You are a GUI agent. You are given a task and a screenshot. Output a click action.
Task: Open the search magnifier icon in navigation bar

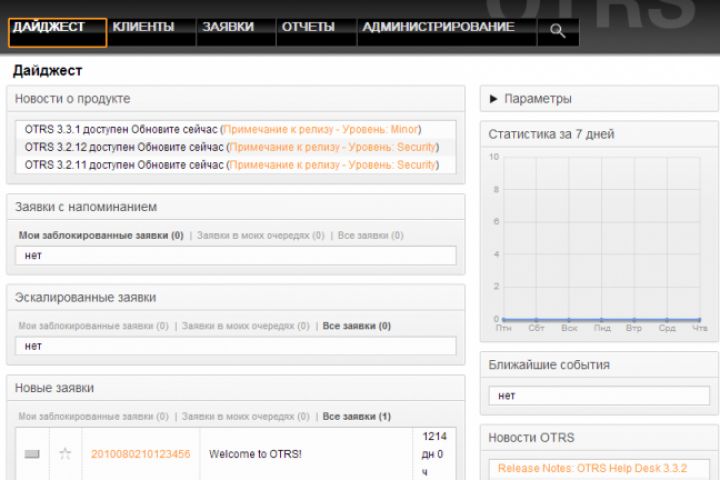[x=557, y=31]
